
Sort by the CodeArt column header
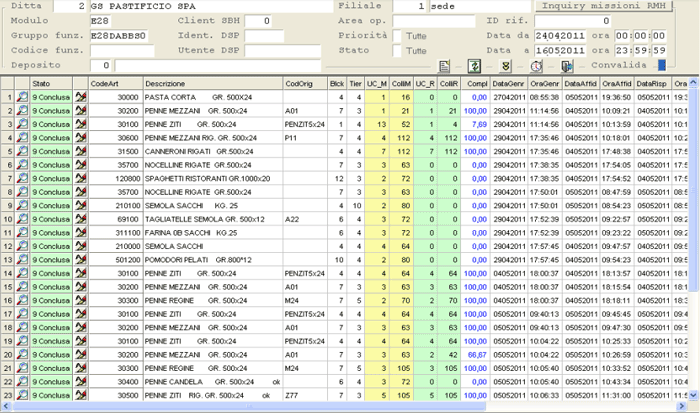(116, 83)
